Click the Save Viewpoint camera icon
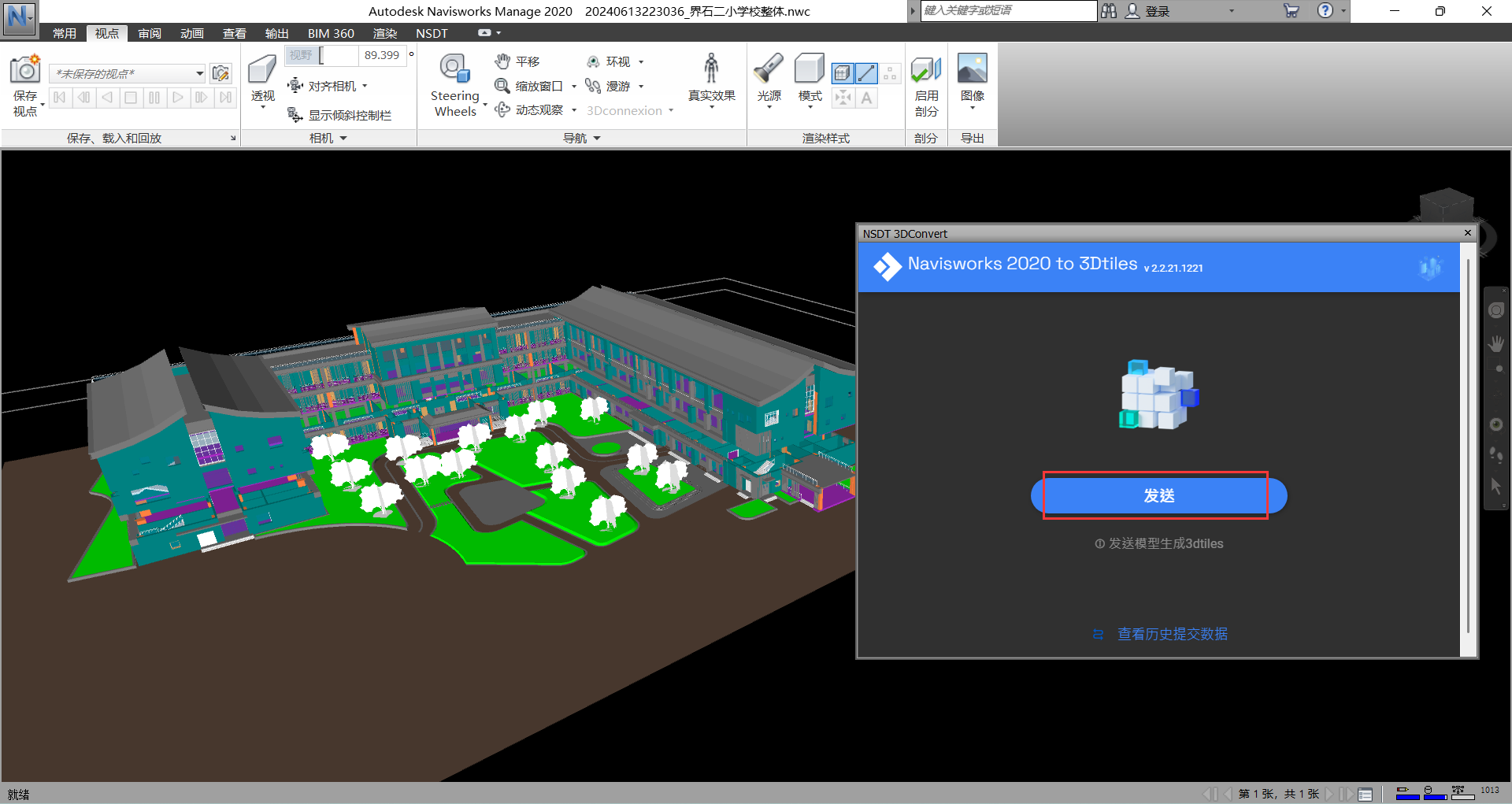The width and height of the screenshot is (1512, 804). pyautogui.click(x=24, y=69)
